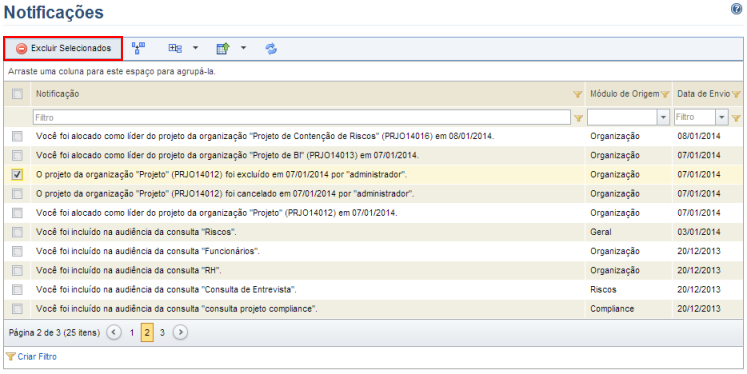Image resolution: width=747 pixels, height=374 pixels.
Task: Click the "consulta projeto compliance" notification text
Action: [177, 309]
